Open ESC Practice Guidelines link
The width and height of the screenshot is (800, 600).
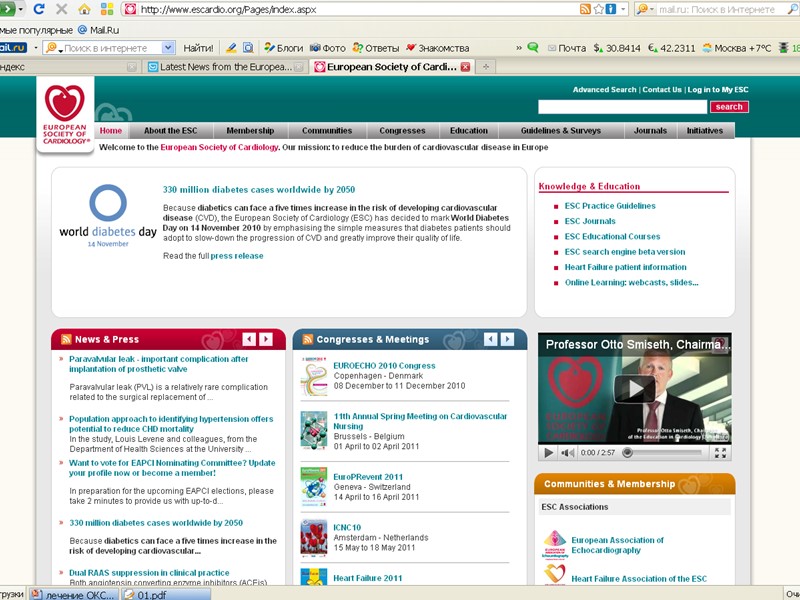coord(610,206)
